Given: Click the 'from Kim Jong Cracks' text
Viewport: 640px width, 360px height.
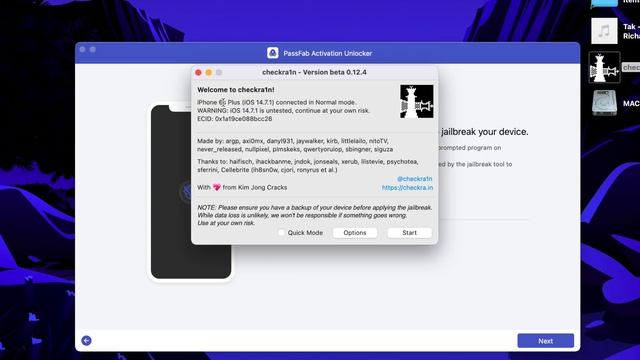Looking at the screenshot, I should point(255,187).
